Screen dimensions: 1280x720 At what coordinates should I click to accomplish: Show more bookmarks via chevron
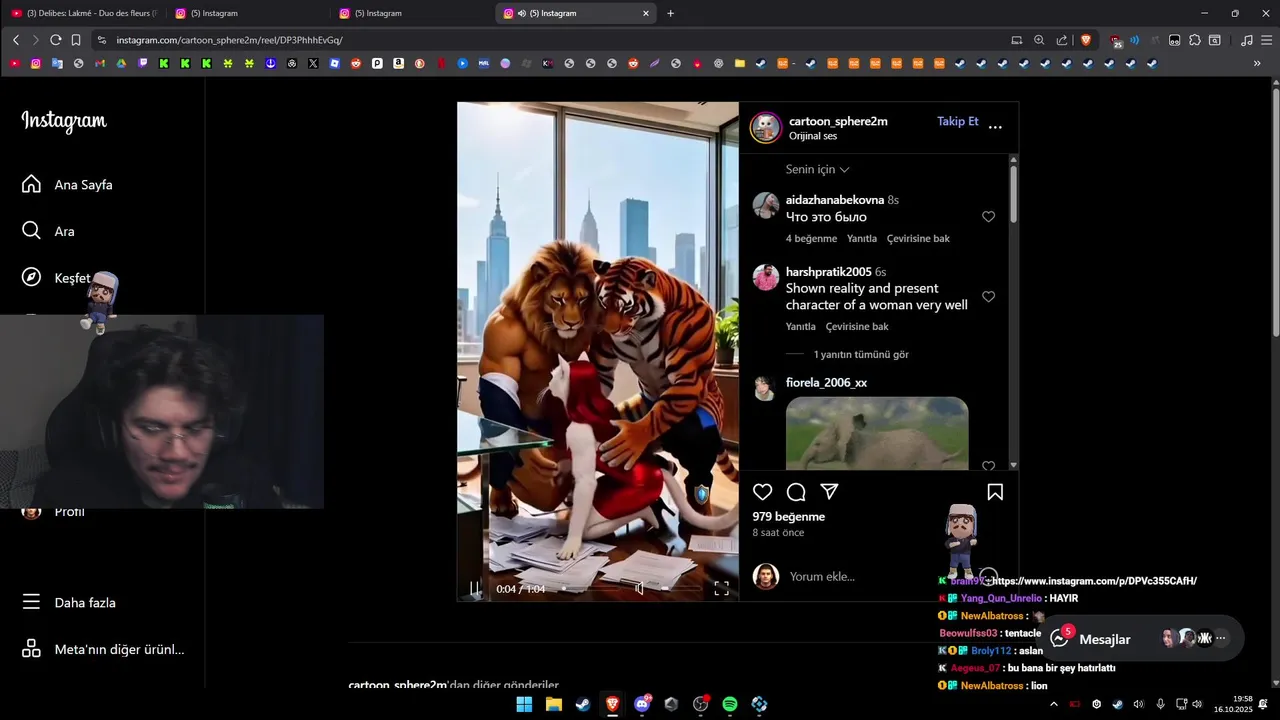click(x=1257, y=63)
